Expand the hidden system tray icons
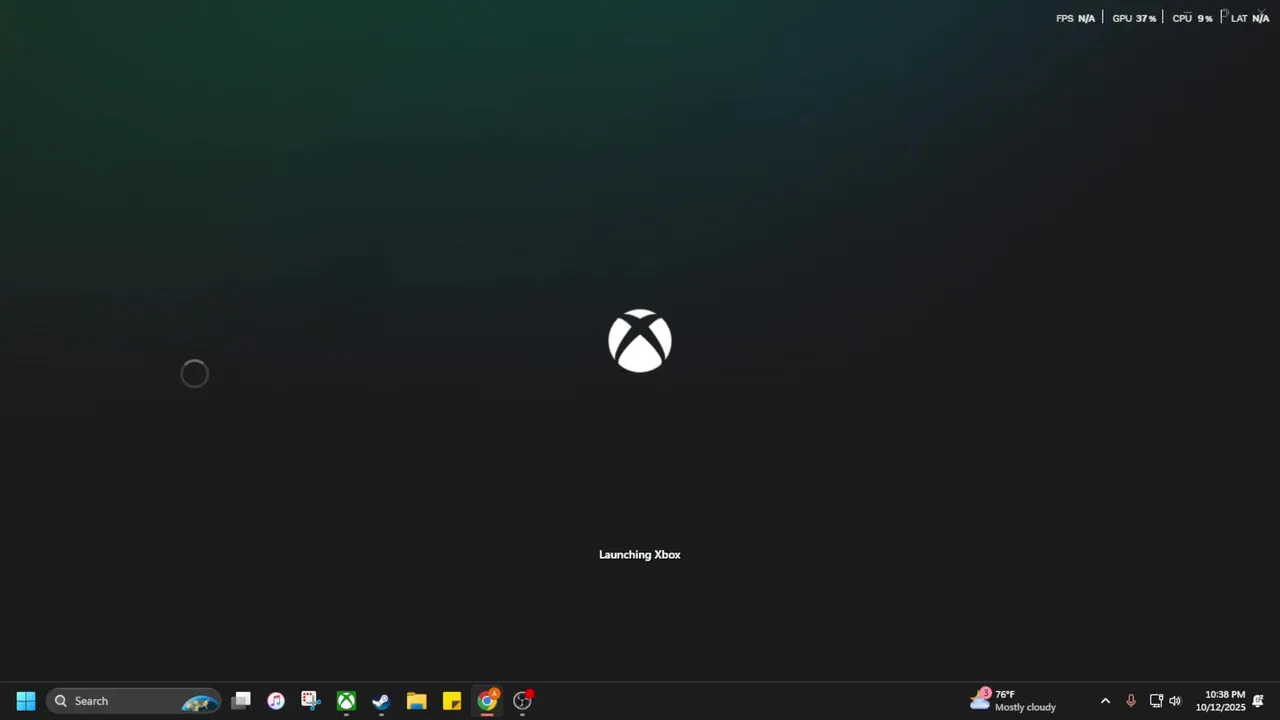 1105,701
